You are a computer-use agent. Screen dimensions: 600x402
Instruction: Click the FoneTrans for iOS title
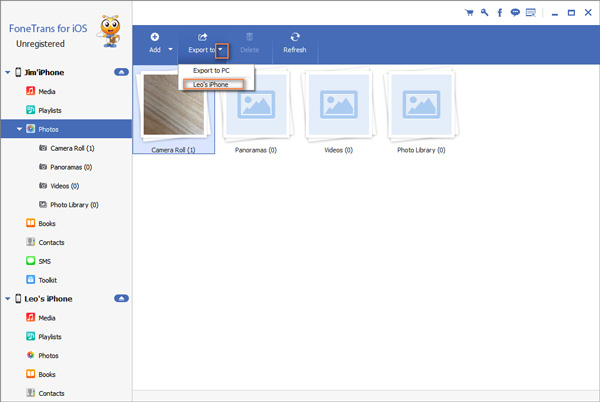(48, 28)
